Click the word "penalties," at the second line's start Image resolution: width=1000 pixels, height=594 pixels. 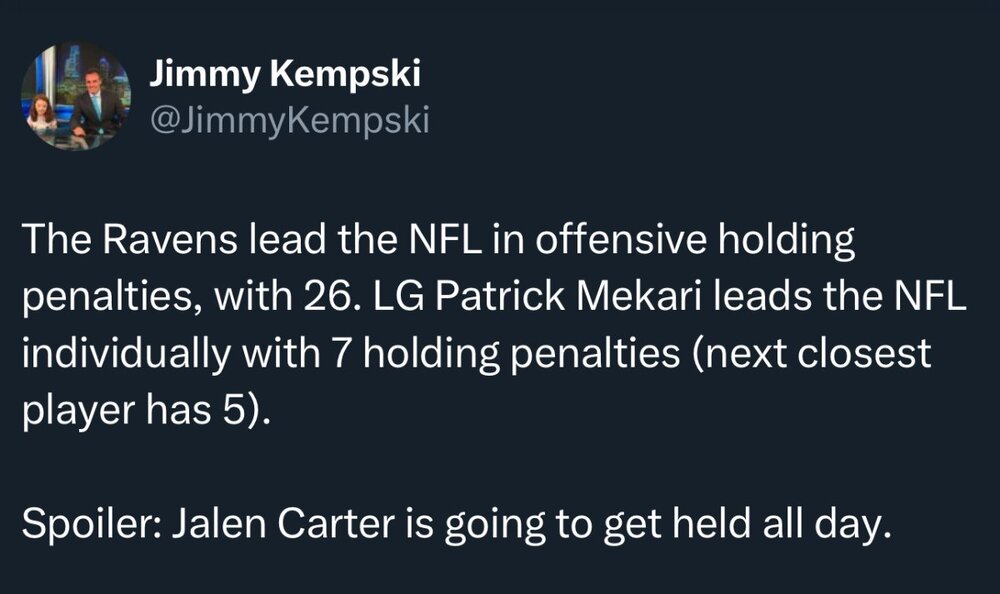point(108,297)
